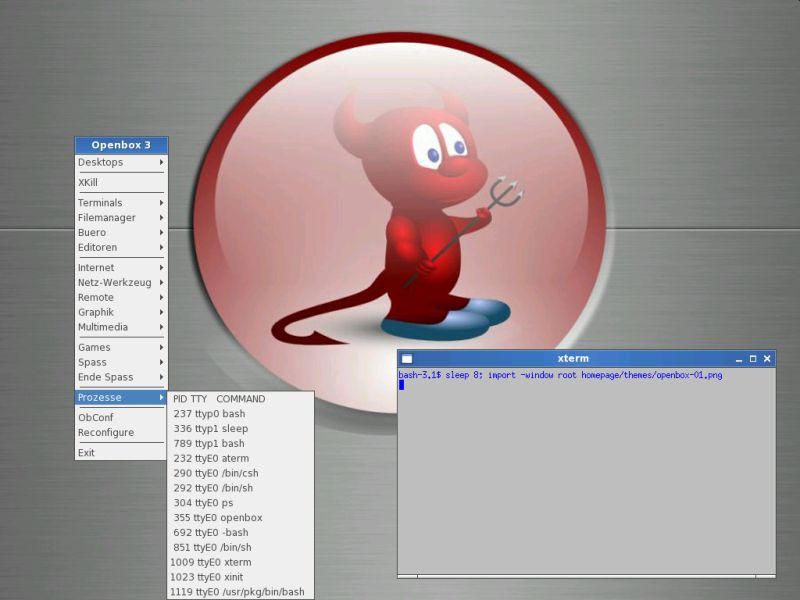Viewport: 800px width, 600px height.
Task: Click the Openbox 3 menu title
Action: point(121,145)
